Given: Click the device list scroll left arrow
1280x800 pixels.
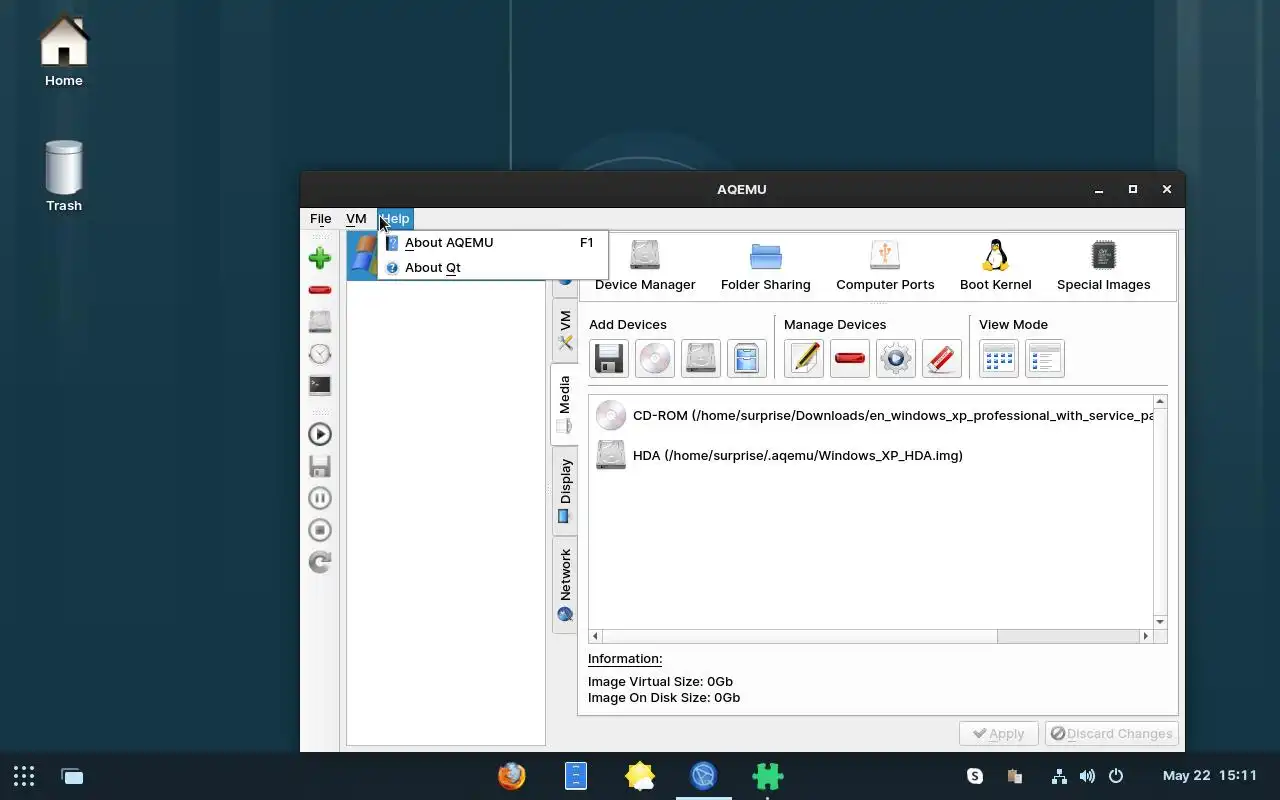Looking at the screenshot, I should 596,636.
